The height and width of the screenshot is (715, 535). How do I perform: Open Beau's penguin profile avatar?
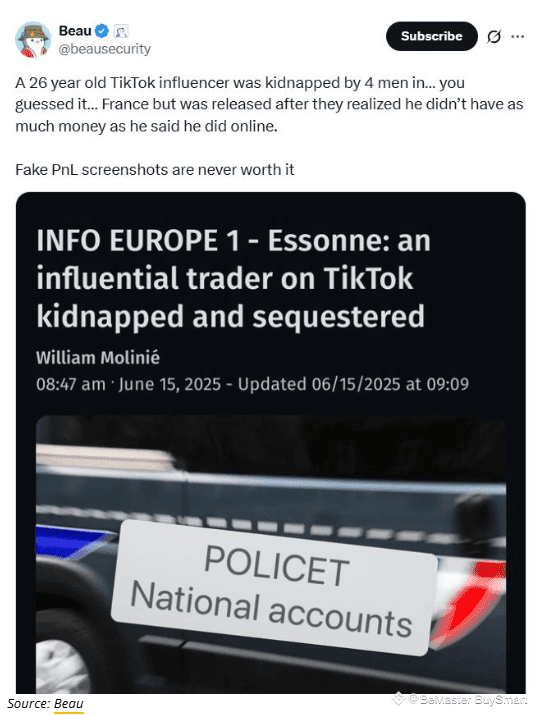[33, 40]
